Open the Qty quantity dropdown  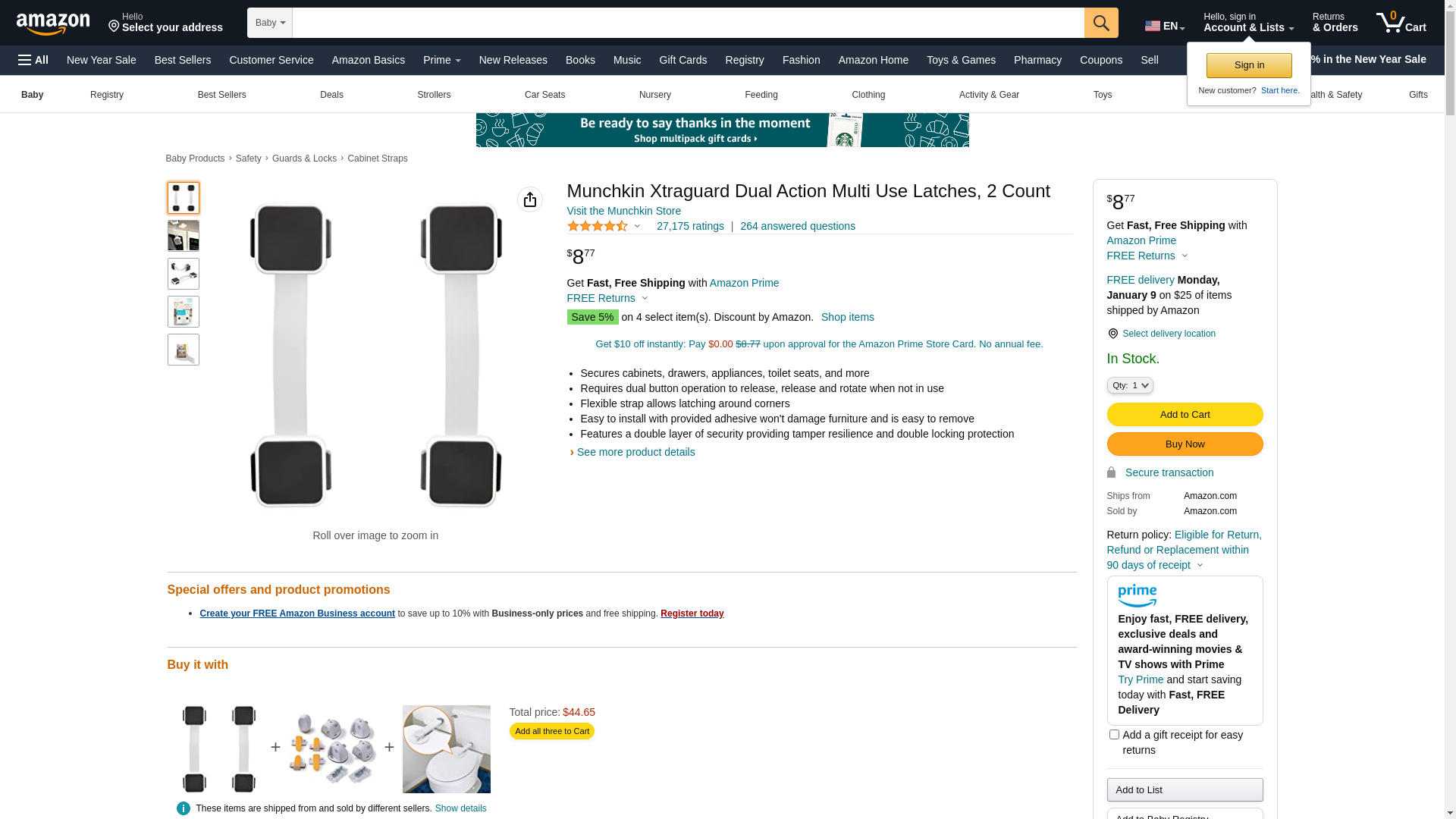tap(1130, 385)
